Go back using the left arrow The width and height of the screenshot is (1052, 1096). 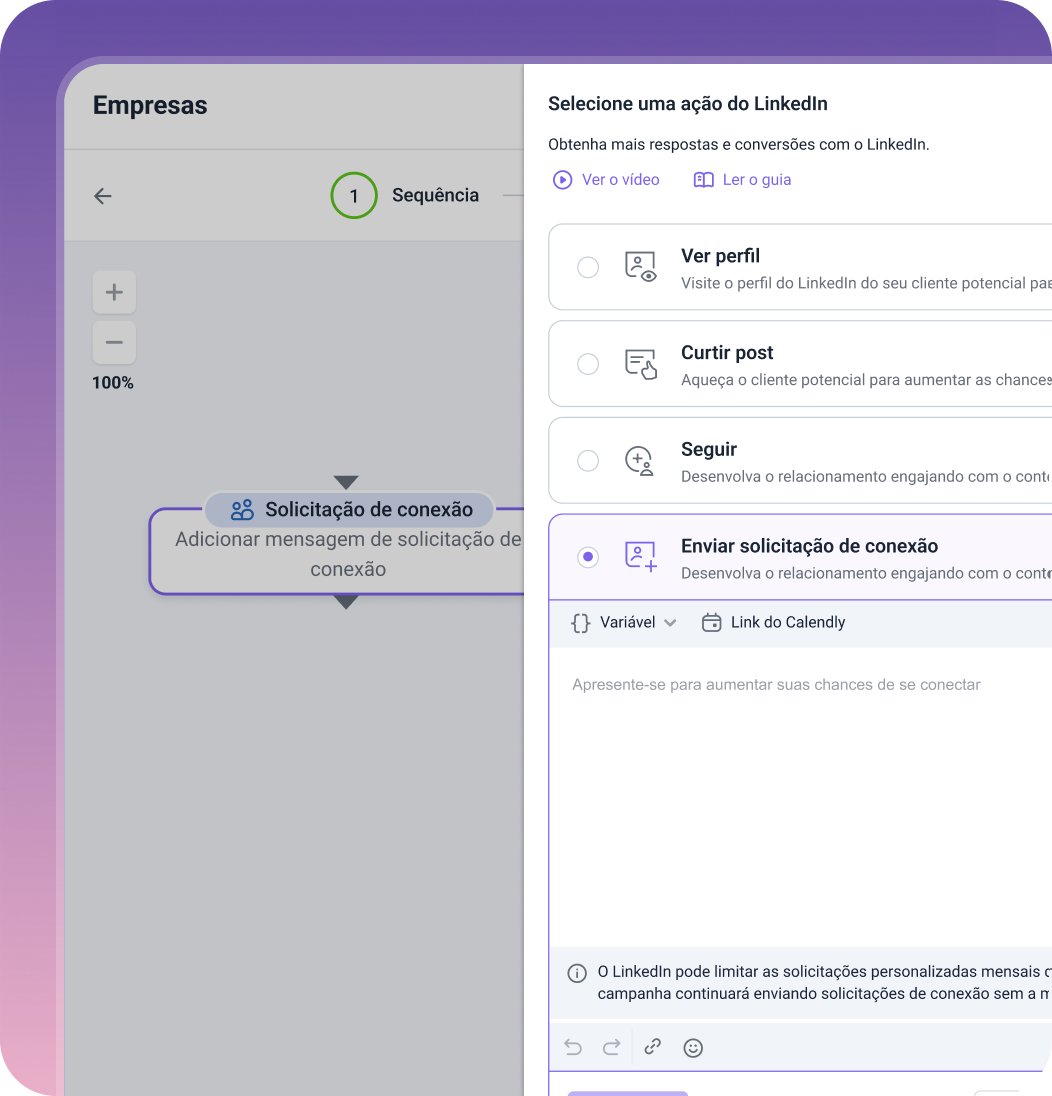pos(103,196)
